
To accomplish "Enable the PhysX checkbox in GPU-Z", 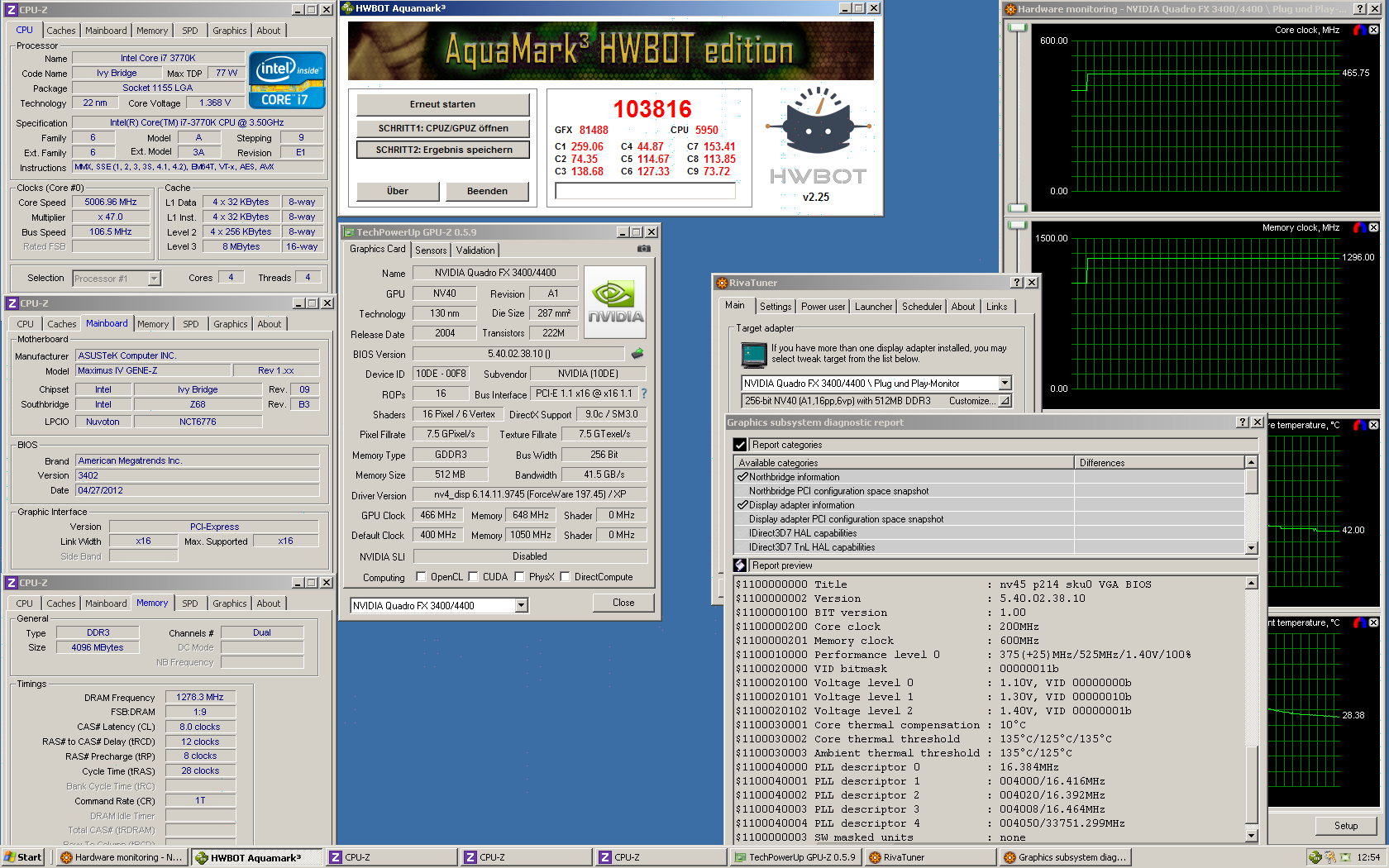I will tap(519, 577).
